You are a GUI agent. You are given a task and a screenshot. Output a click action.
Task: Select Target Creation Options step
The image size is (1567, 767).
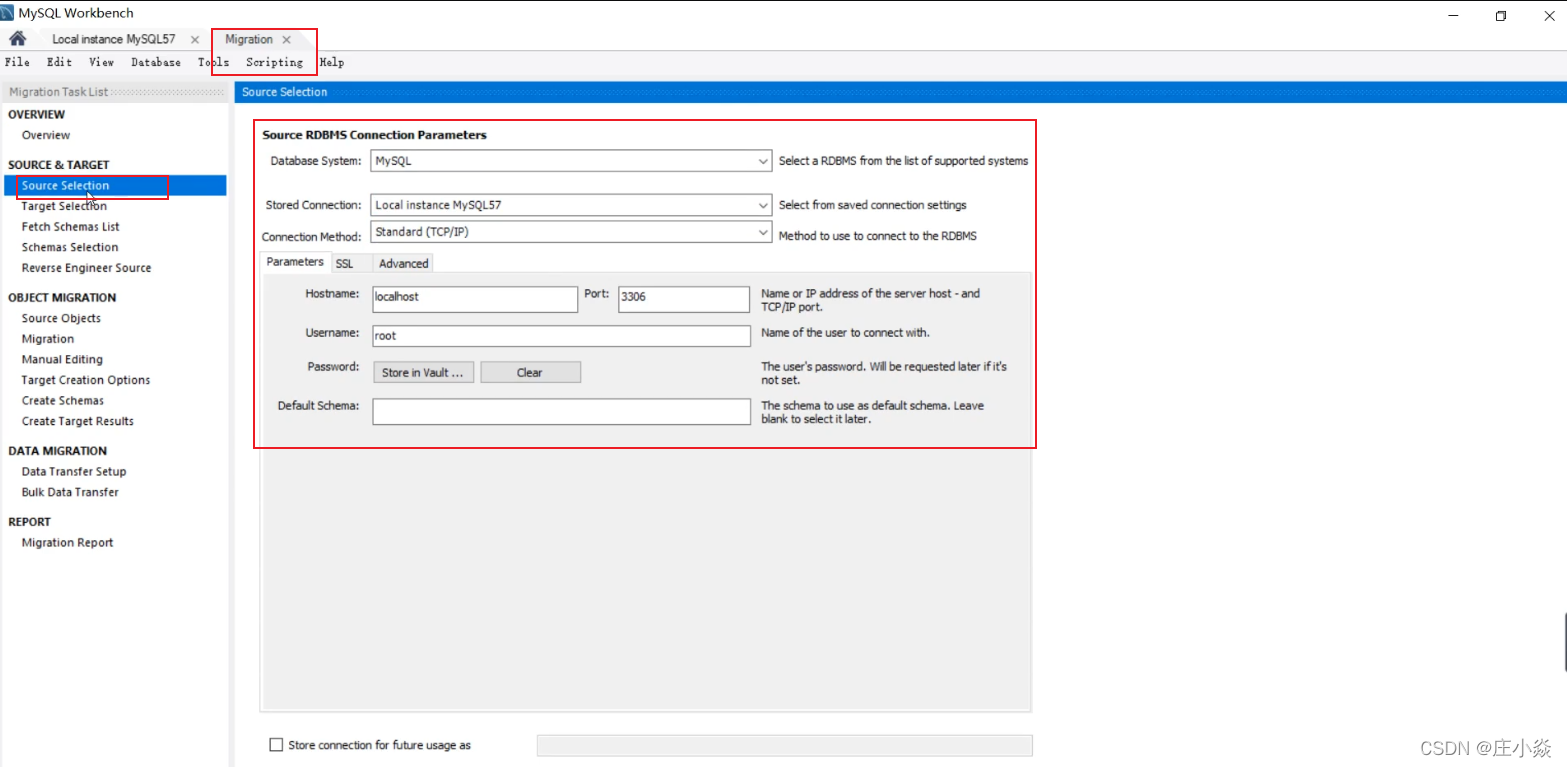86,380
